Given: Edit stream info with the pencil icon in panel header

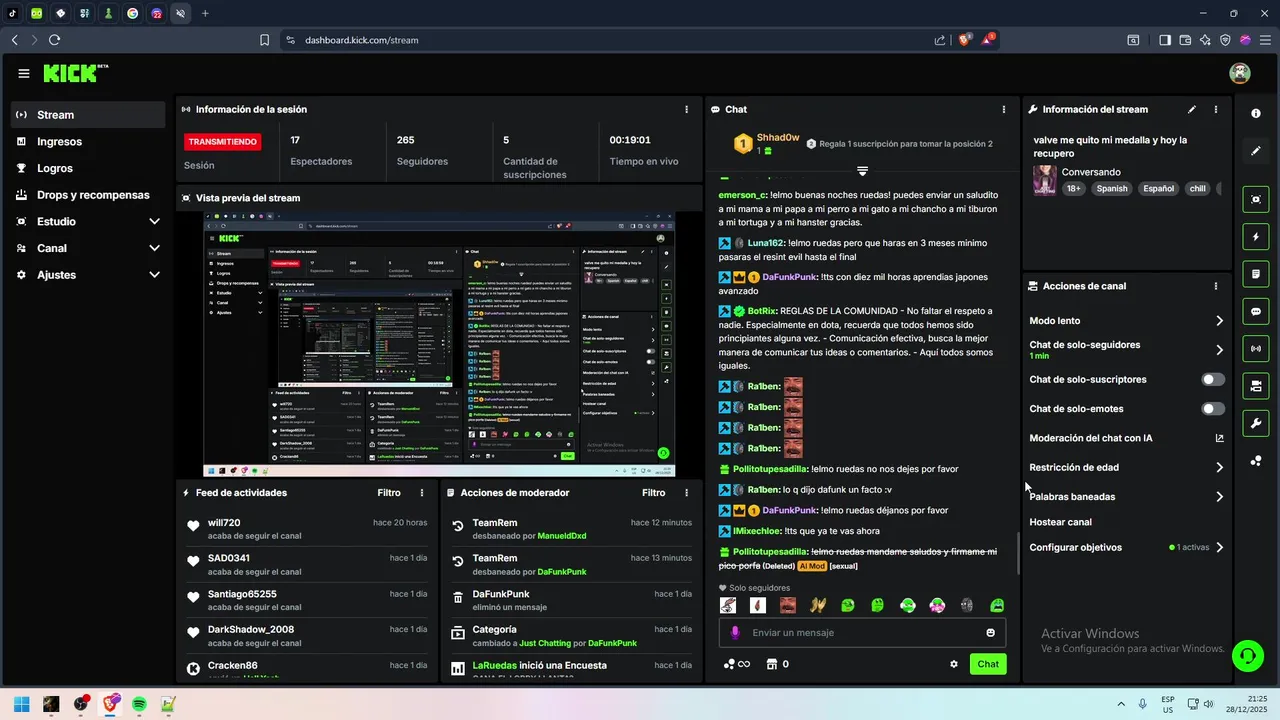Looking at the screenshot, I should point(1191,109).
